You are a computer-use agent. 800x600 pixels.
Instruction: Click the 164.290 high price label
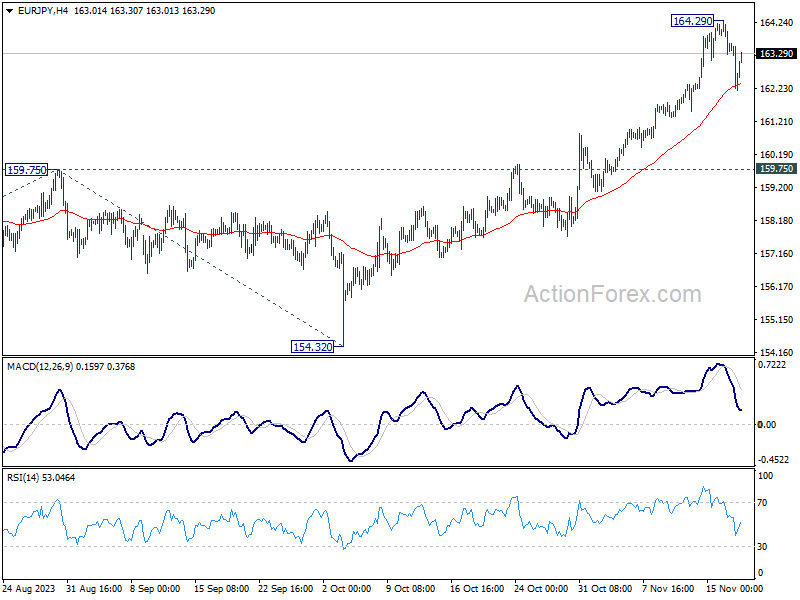(692, 21)
